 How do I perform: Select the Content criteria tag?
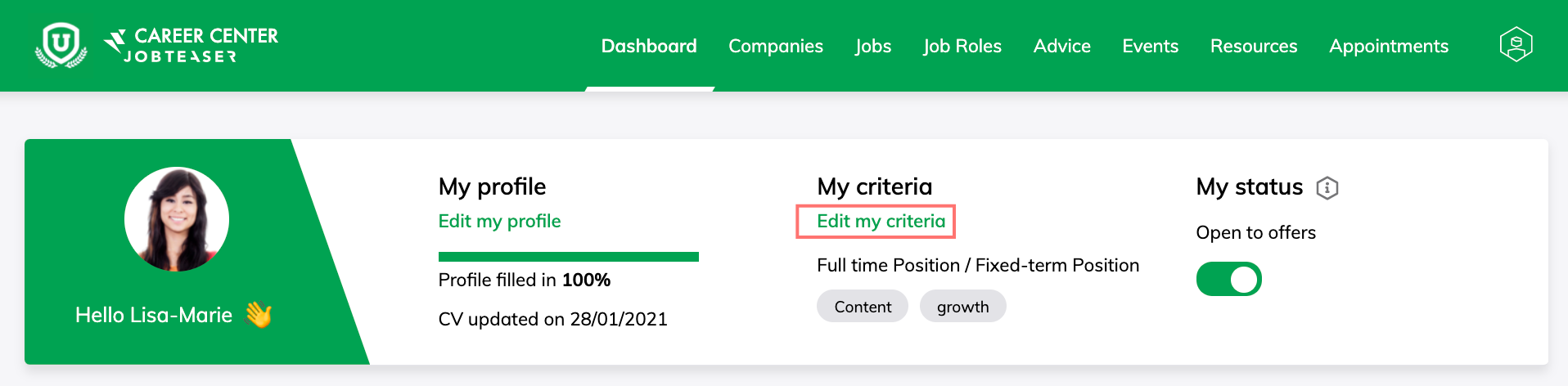pyautogui.click(x=863, y=307)
